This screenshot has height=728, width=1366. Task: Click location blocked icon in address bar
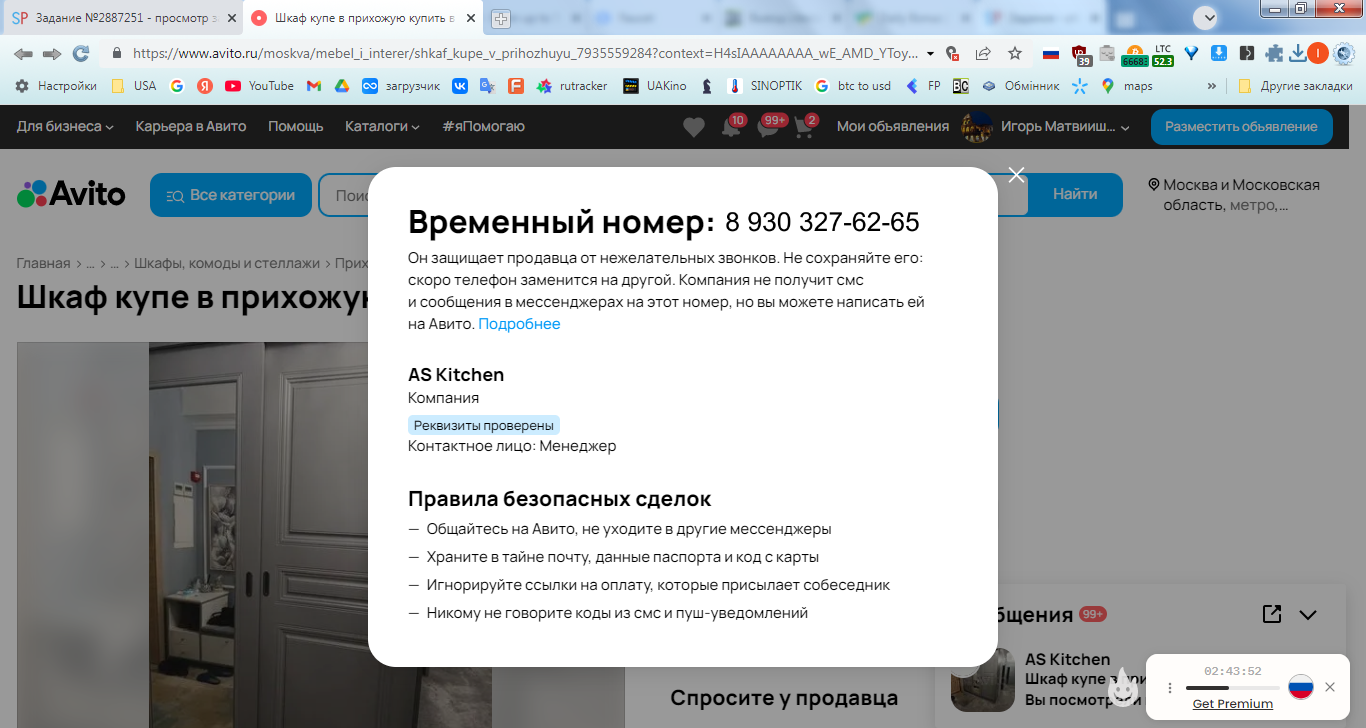coord(952,53)
